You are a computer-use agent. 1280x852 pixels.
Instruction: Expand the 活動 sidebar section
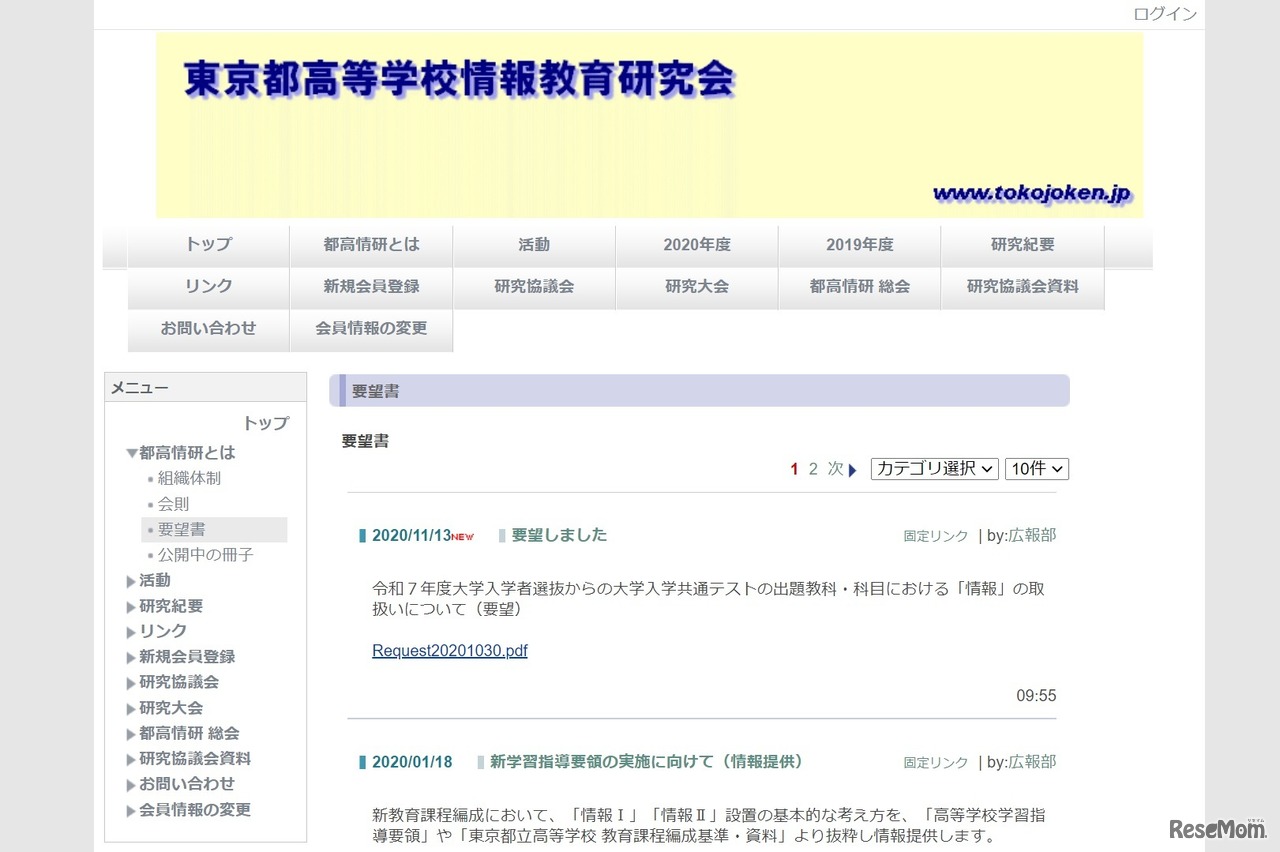point(155,580)
